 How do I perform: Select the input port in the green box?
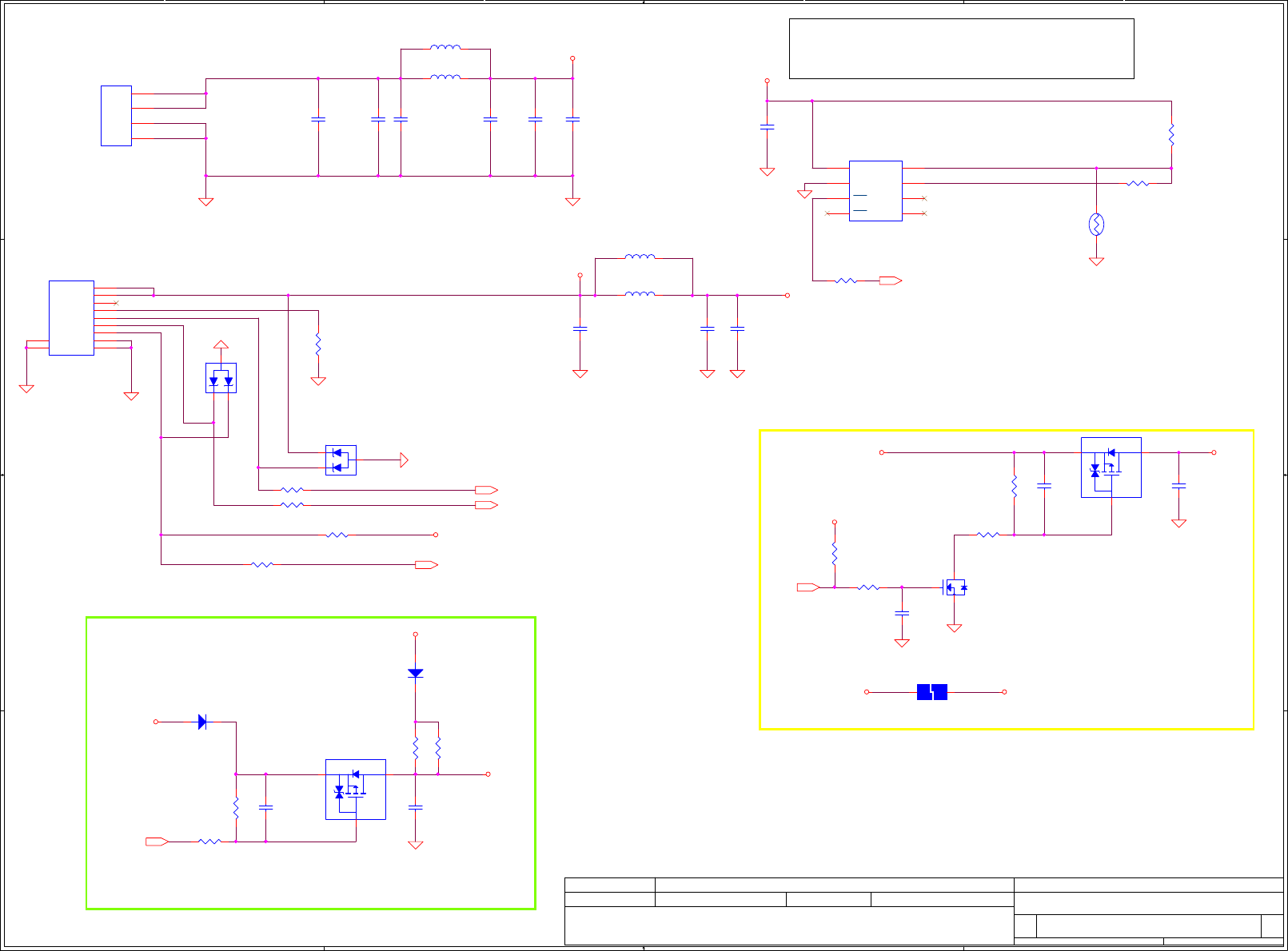point(157,842)
